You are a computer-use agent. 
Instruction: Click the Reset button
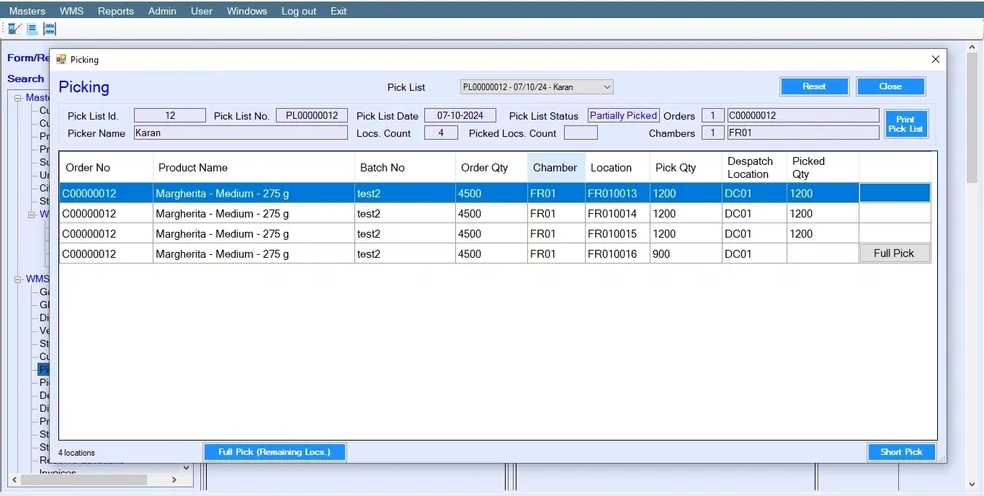(x=814, y=87)
